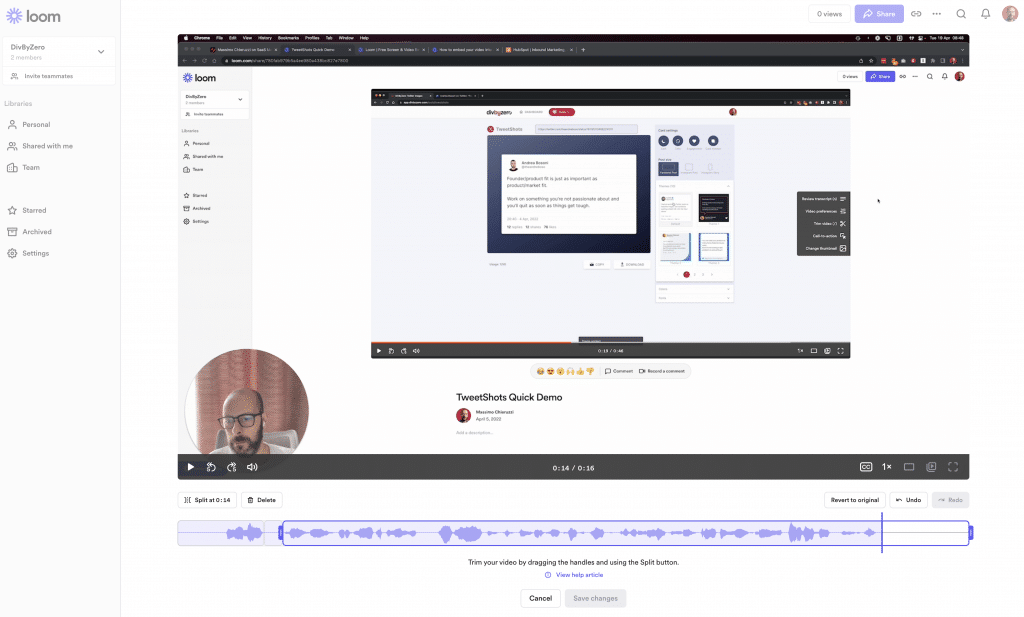Rewind the video with the back-skip icon
1024x617 pixels.
211,467
